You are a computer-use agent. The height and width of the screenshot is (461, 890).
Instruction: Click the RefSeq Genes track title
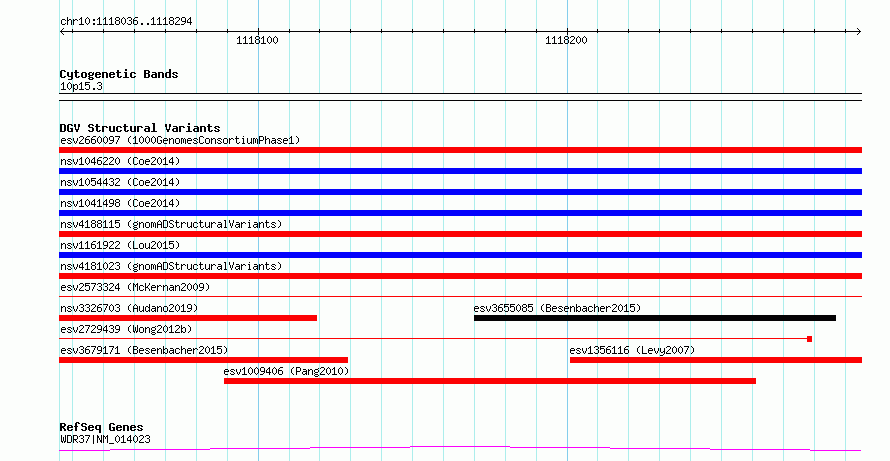pos(102,427)
